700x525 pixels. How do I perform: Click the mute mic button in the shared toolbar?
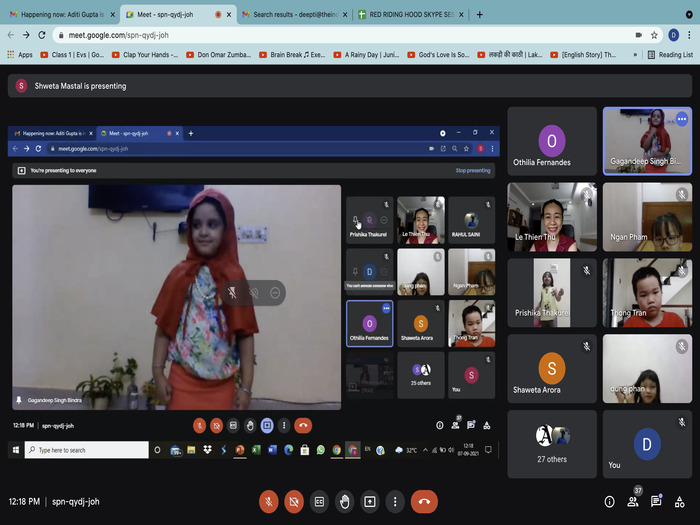[200, 425]
